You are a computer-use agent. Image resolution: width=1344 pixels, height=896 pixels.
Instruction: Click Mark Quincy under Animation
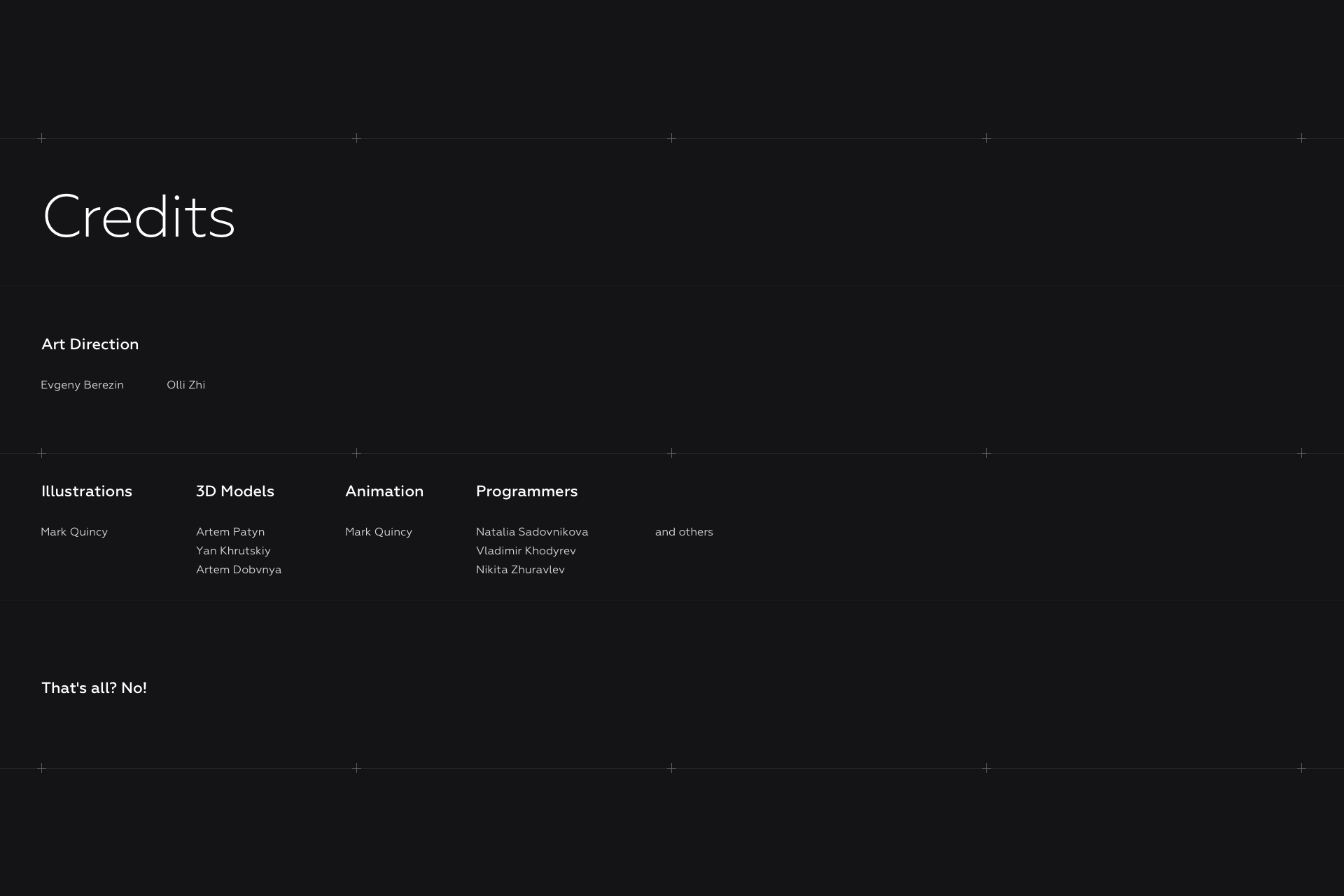point(379,532)
